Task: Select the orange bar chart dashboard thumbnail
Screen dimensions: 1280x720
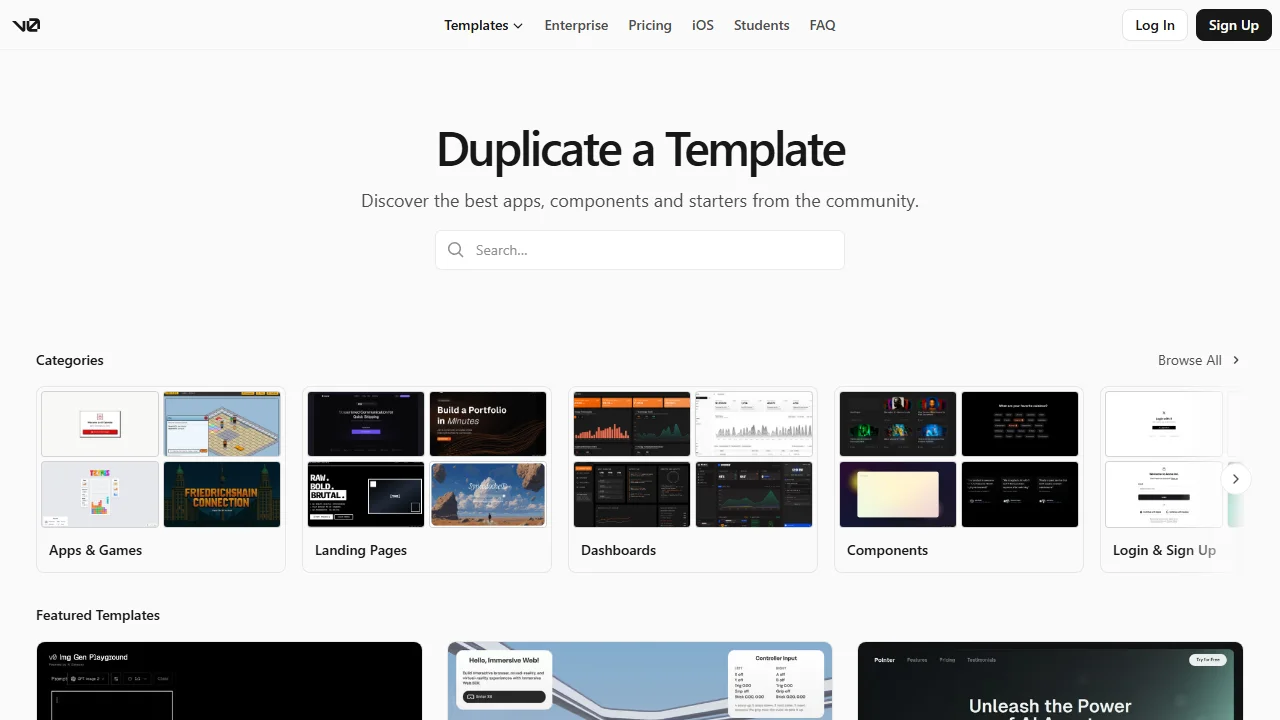Action: click(x=632, y=424)
